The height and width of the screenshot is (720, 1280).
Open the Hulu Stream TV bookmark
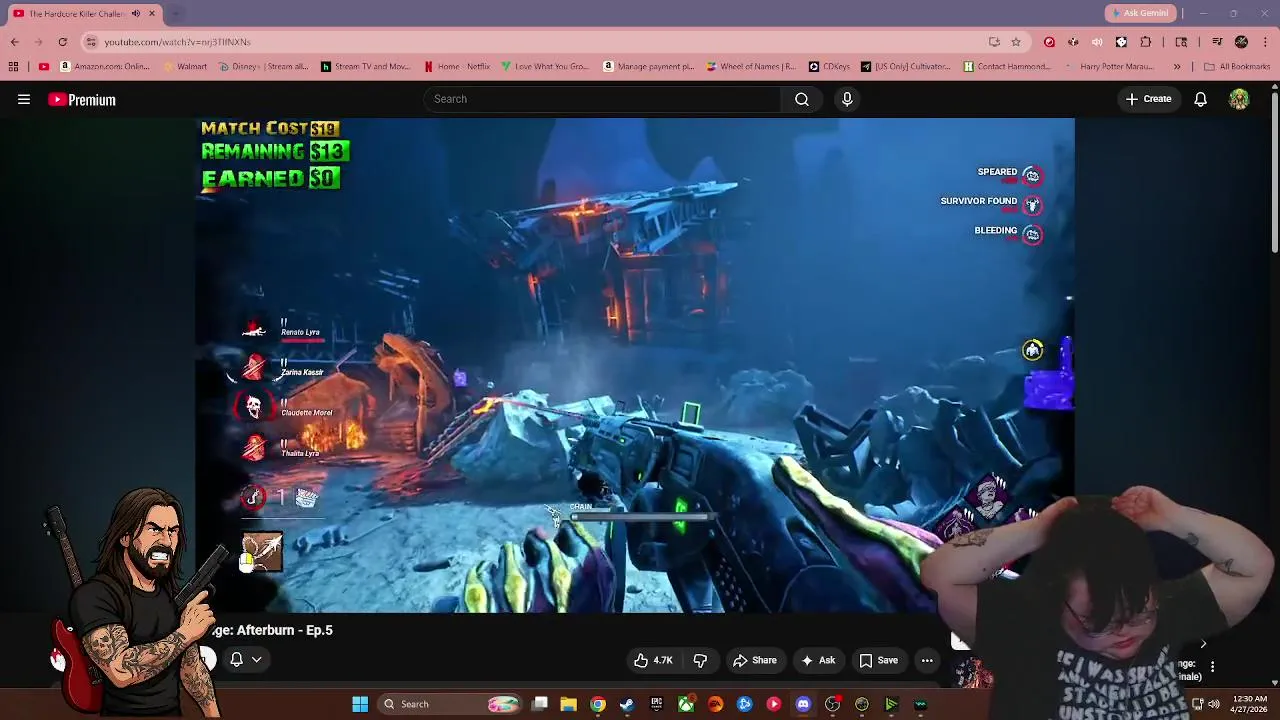pos(366,67)
